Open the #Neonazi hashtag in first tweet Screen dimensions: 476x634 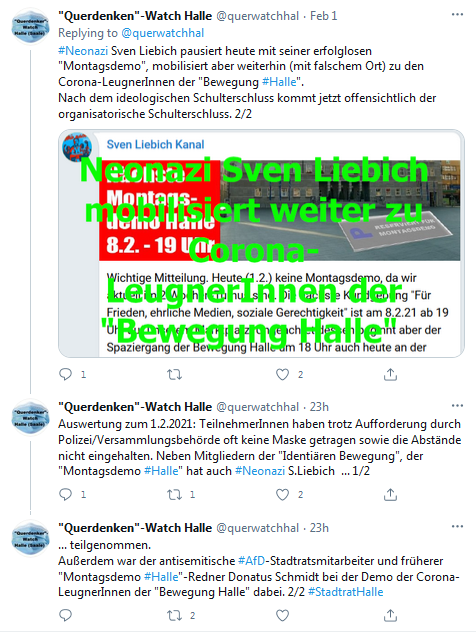83,51
